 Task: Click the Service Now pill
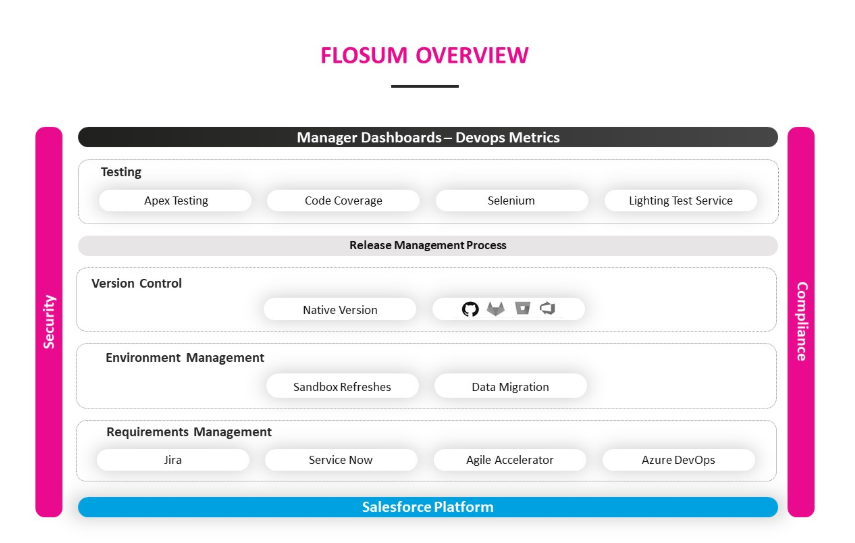click(340, 460)
